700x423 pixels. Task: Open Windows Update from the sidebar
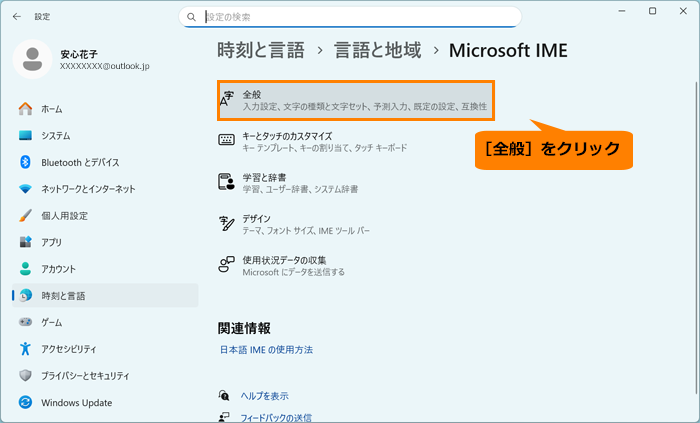105,402
